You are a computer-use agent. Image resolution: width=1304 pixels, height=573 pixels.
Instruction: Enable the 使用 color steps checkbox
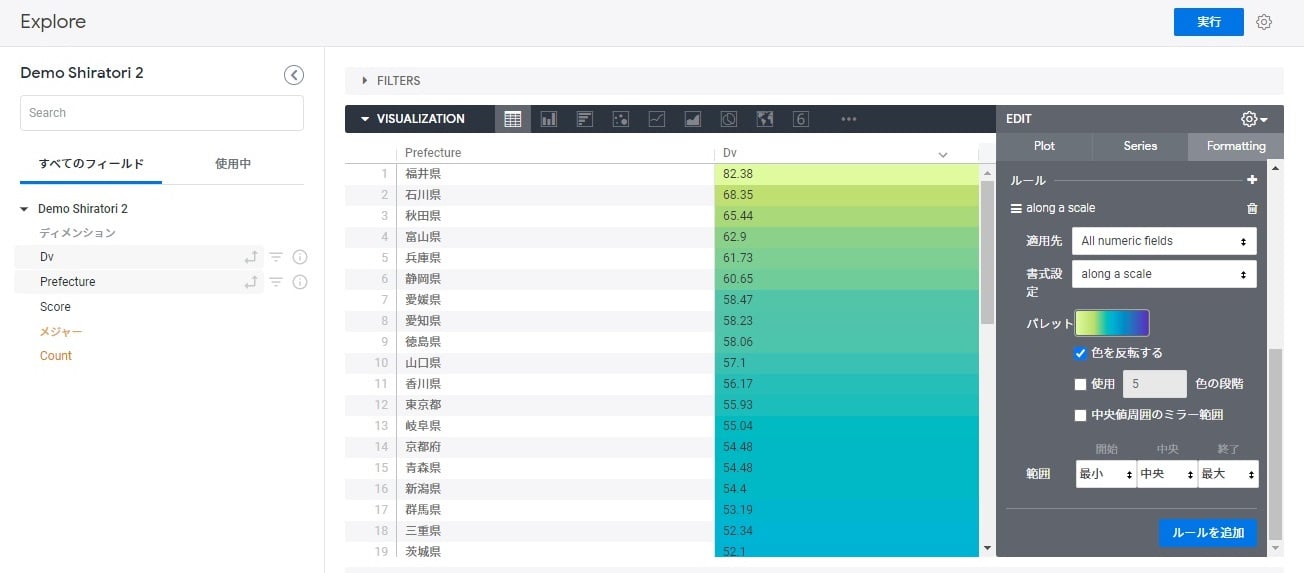[1080, 384]
